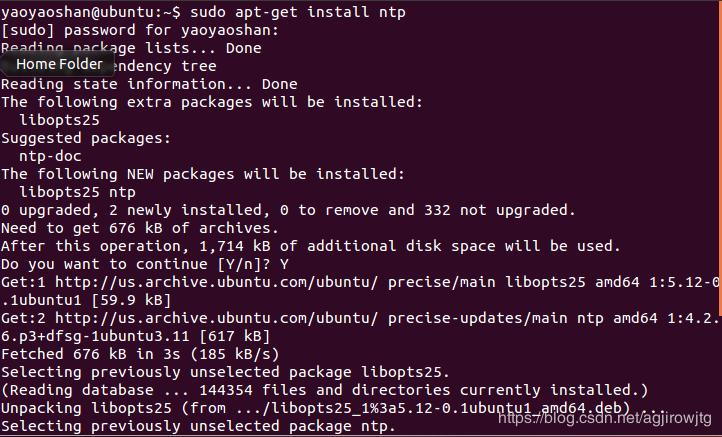Click 'ntp-doc' under Suggested packages
Screen dimensions: 722x437
(50, 156)
